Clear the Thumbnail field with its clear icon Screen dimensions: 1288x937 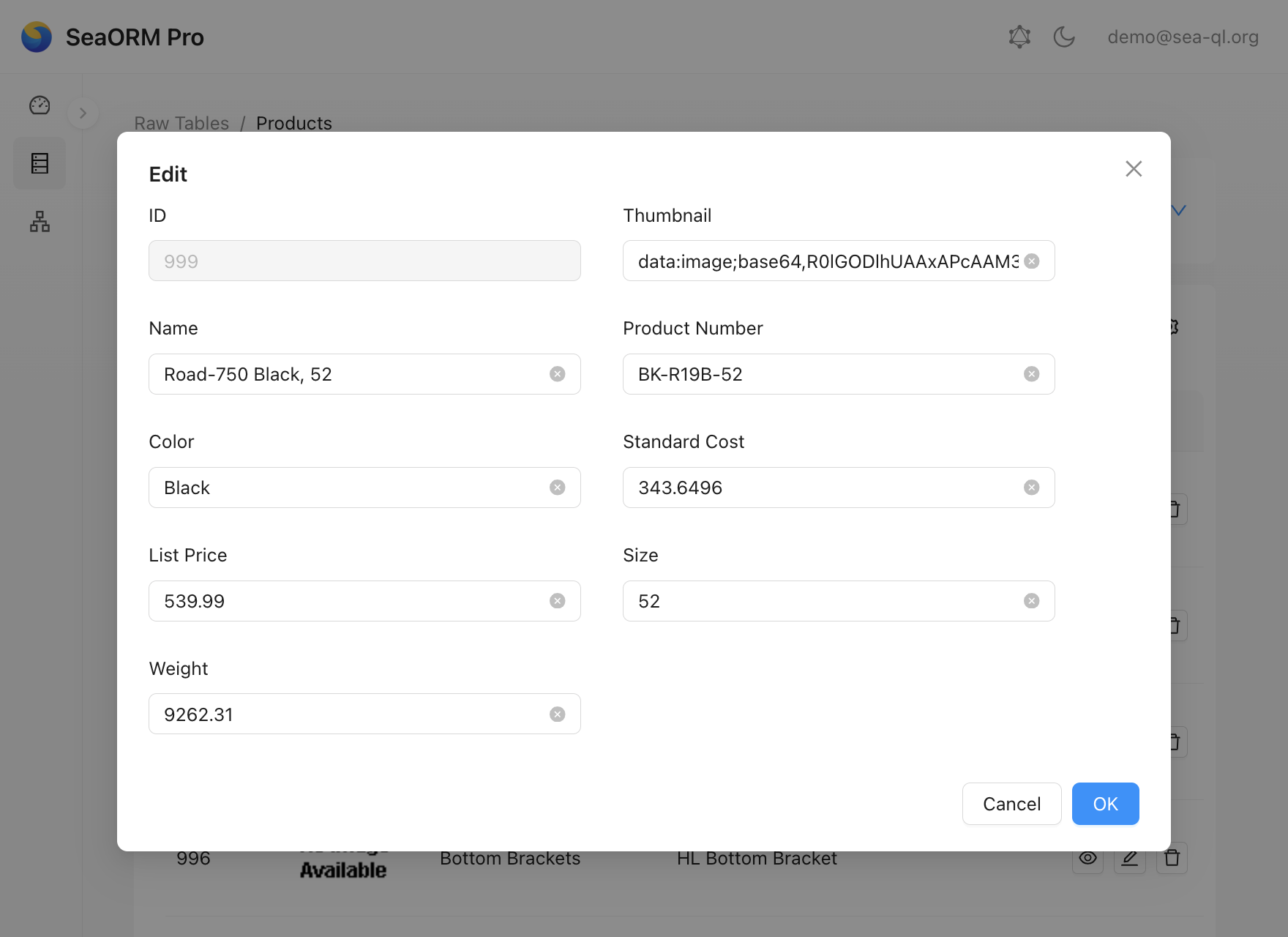coord(1032,261)
